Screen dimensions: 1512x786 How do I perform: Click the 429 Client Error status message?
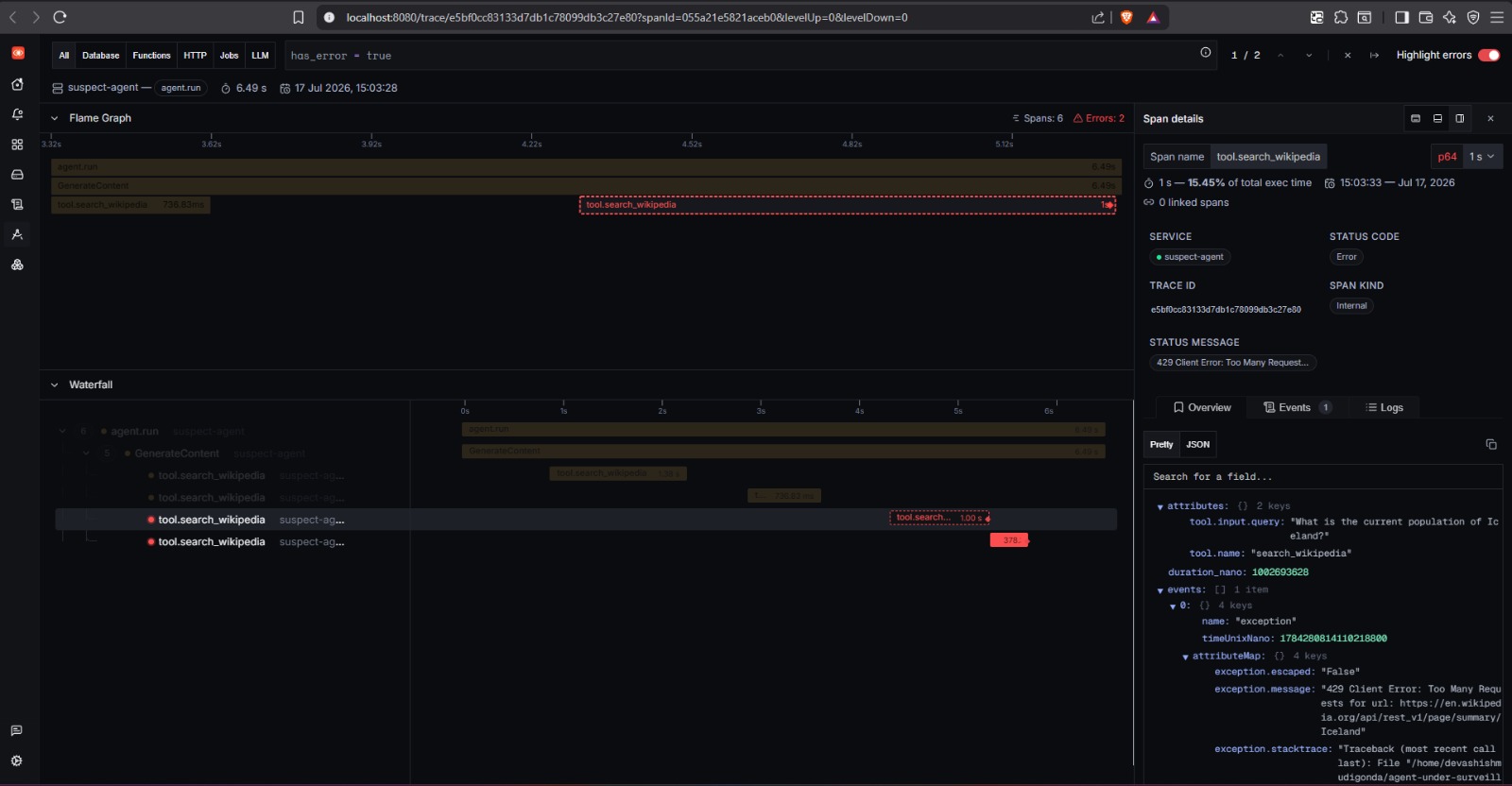click(x=1232, y=363)
